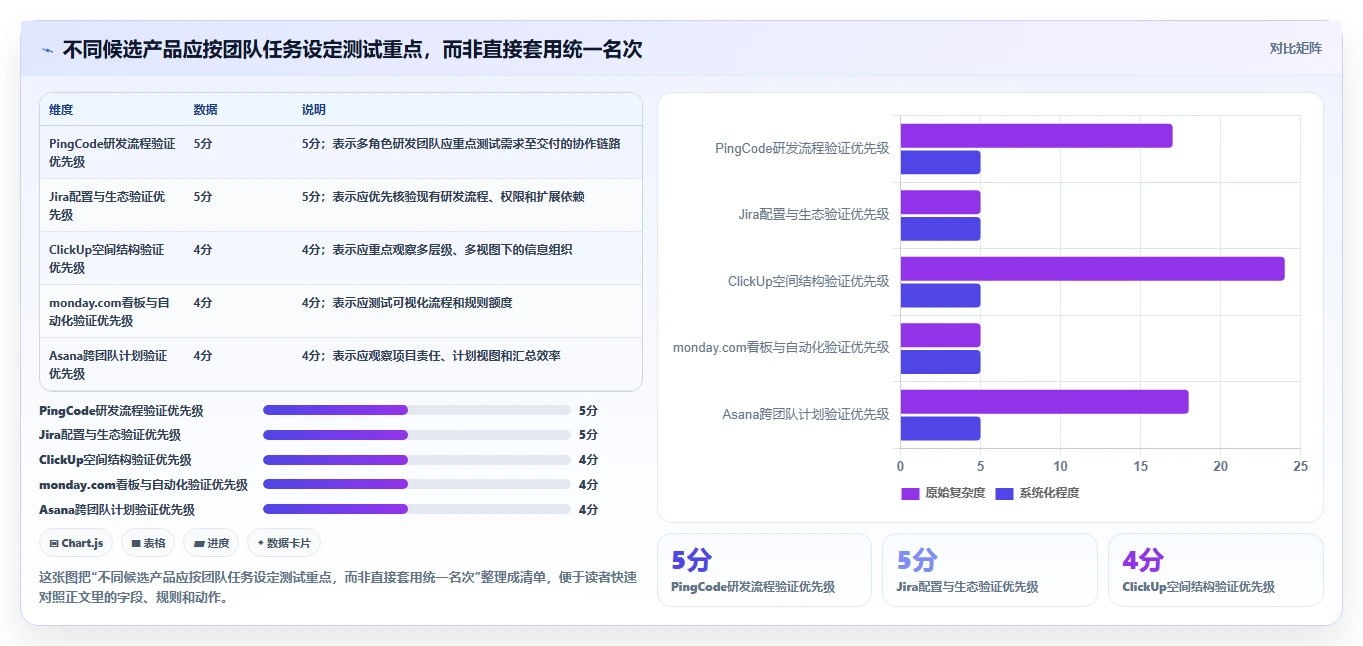Click the PingCode progress bar
The width and height of the screenshot is (1363, 646).
pos(416,410)
